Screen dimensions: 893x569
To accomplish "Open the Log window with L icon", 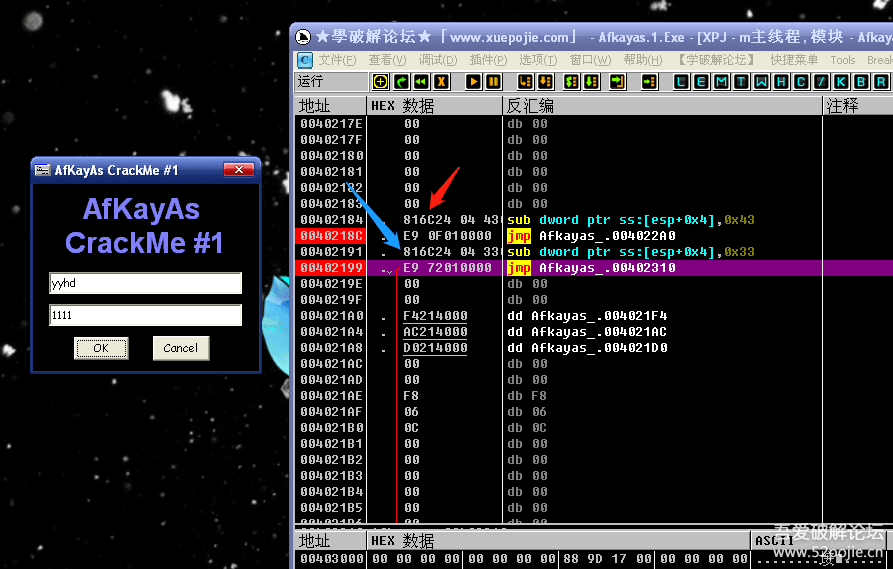I will pos(682,82).
